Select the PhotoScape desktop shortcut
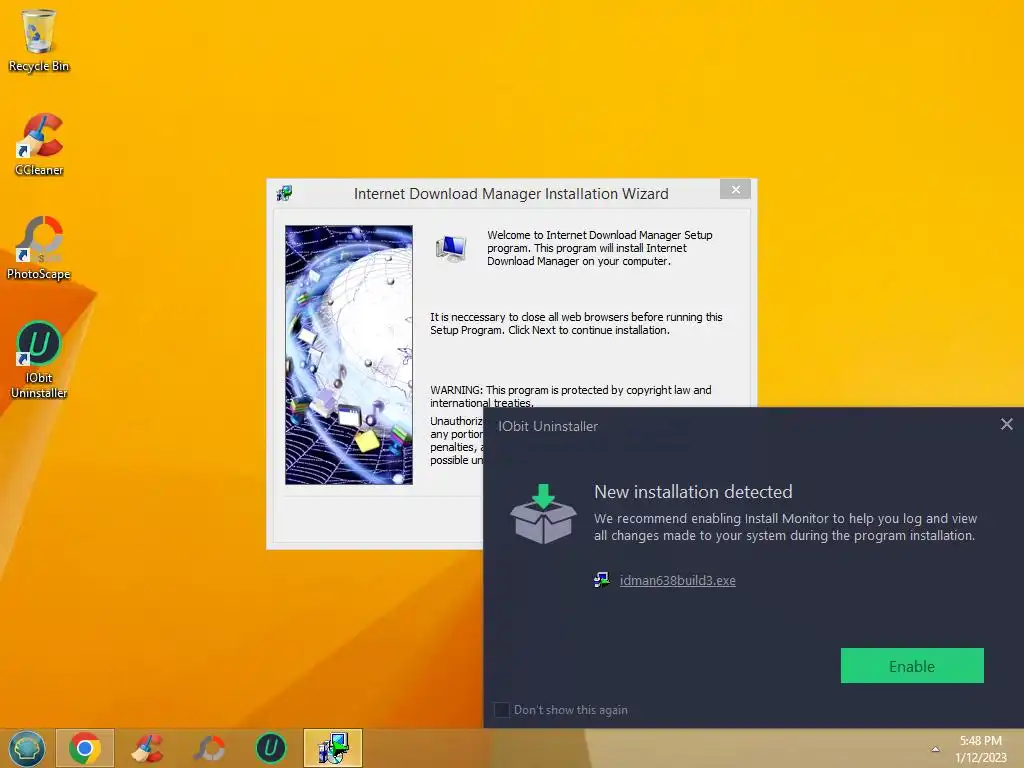Image resolution: width=1024 pixels, height=768 pixels. click(39, 248)
